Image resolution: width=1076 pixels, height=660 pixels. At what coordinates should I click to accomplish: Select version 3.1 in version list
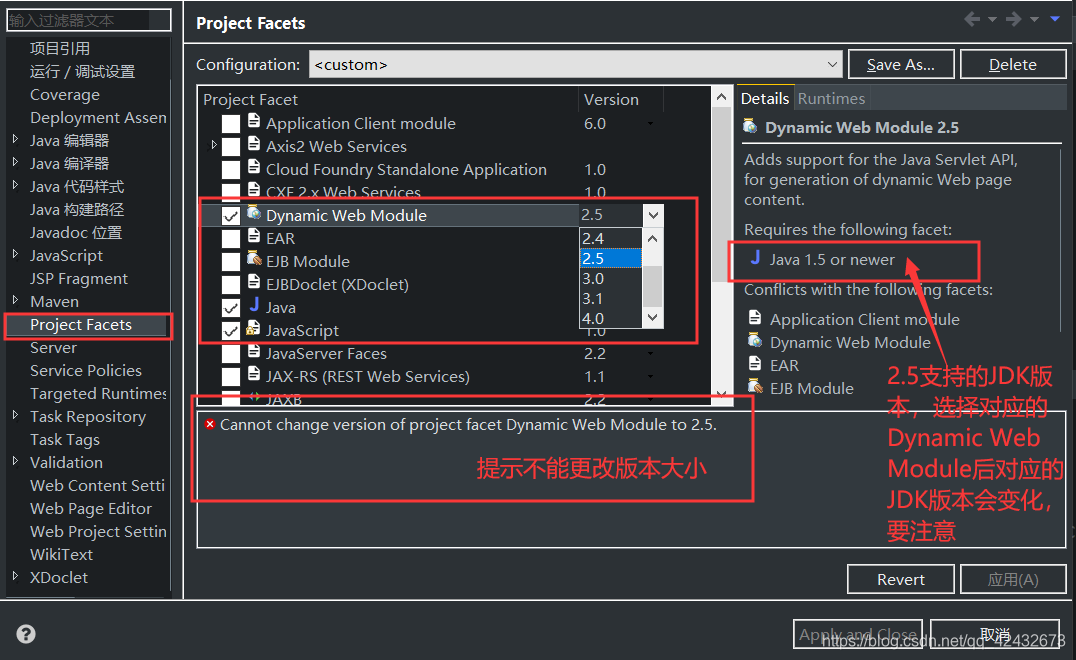tap(611, 298)
